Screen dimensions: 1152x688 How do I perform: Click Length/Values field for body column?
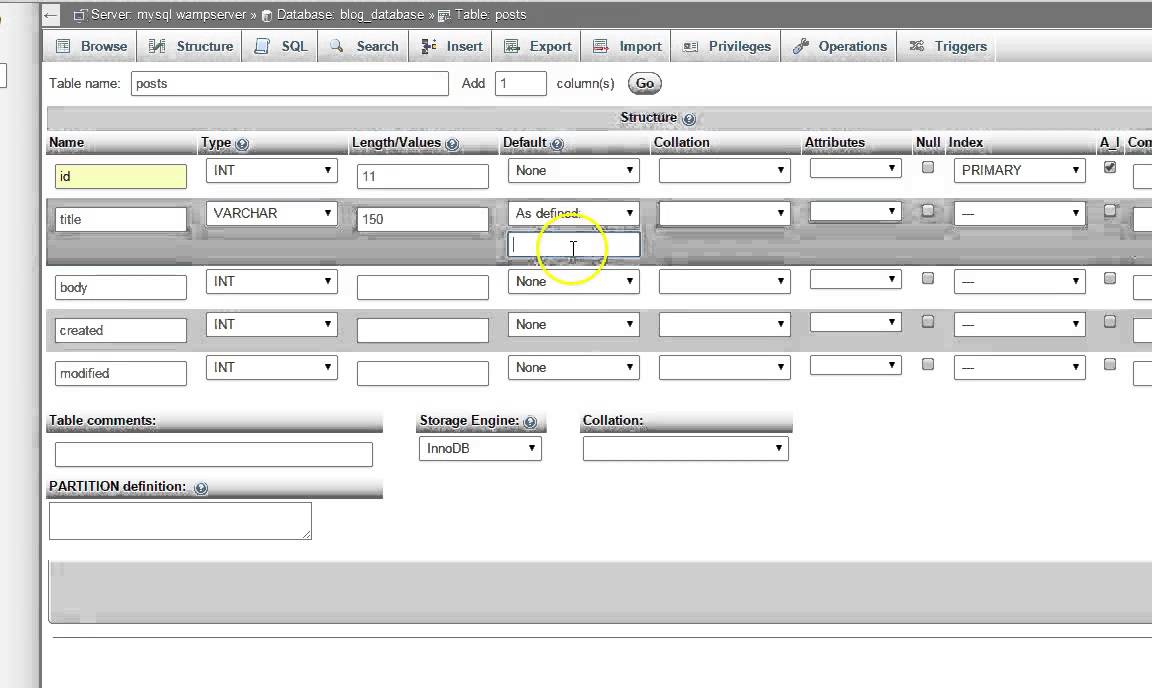pos(422,287)
